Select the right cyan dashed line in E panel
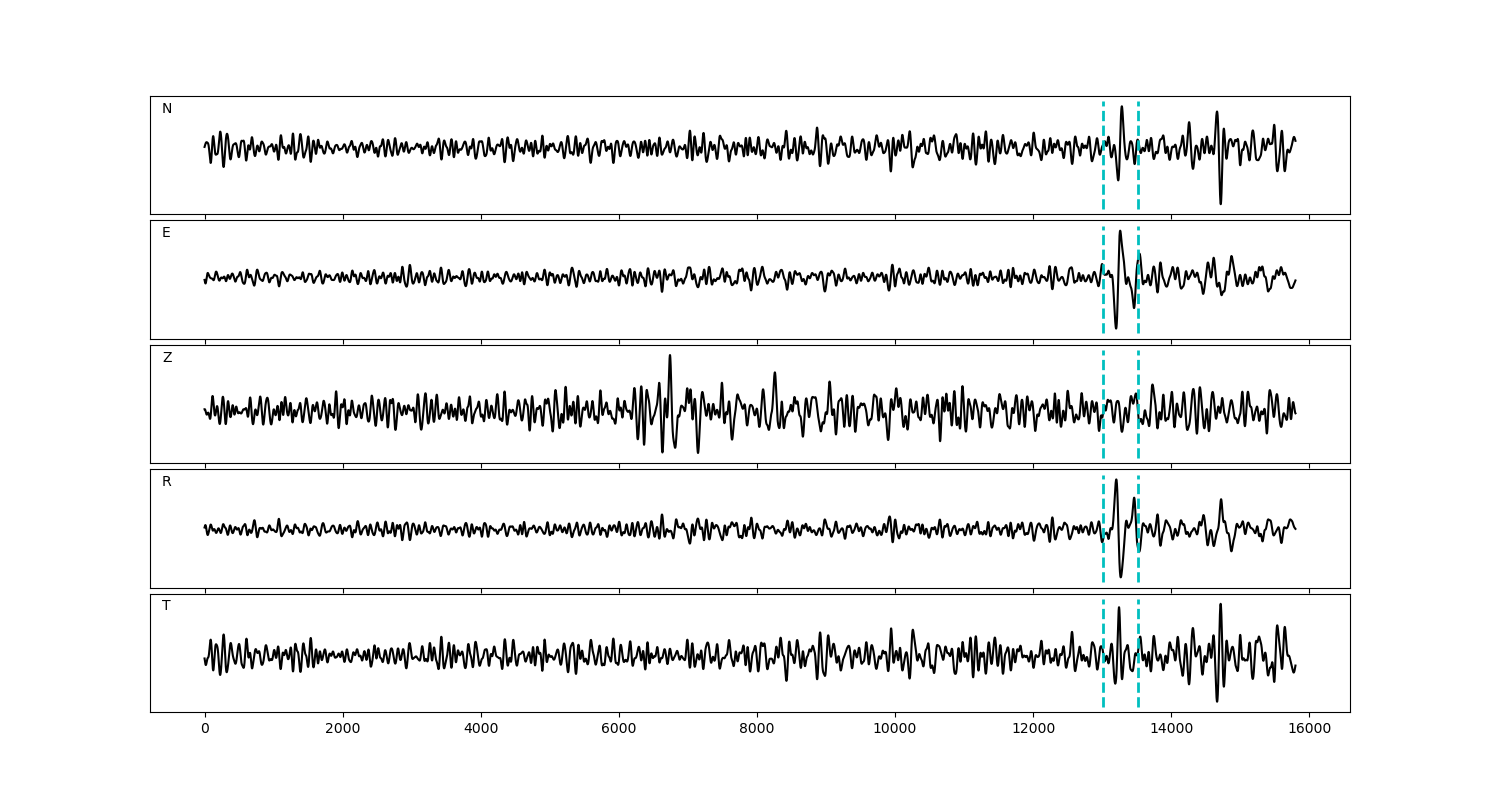 pyautogui.click(x=1138, y=300)
